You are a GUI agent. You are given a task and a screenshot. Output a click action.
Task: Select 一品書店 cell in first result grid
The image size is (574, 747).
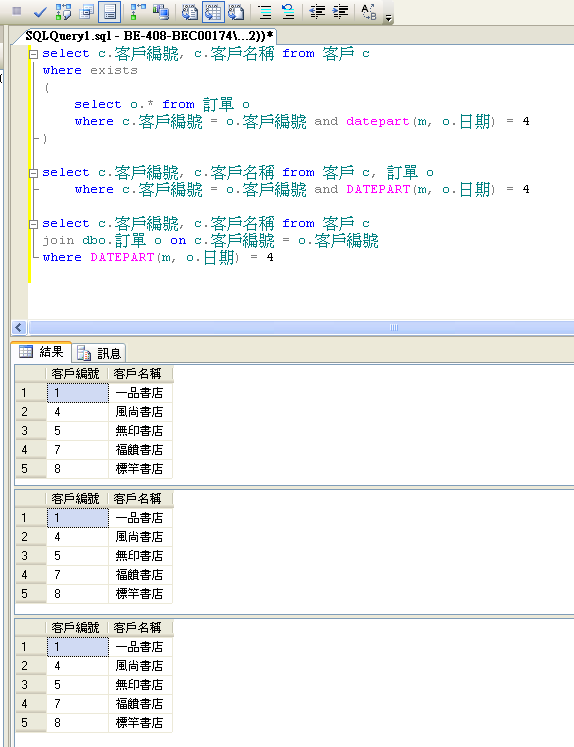140,393
